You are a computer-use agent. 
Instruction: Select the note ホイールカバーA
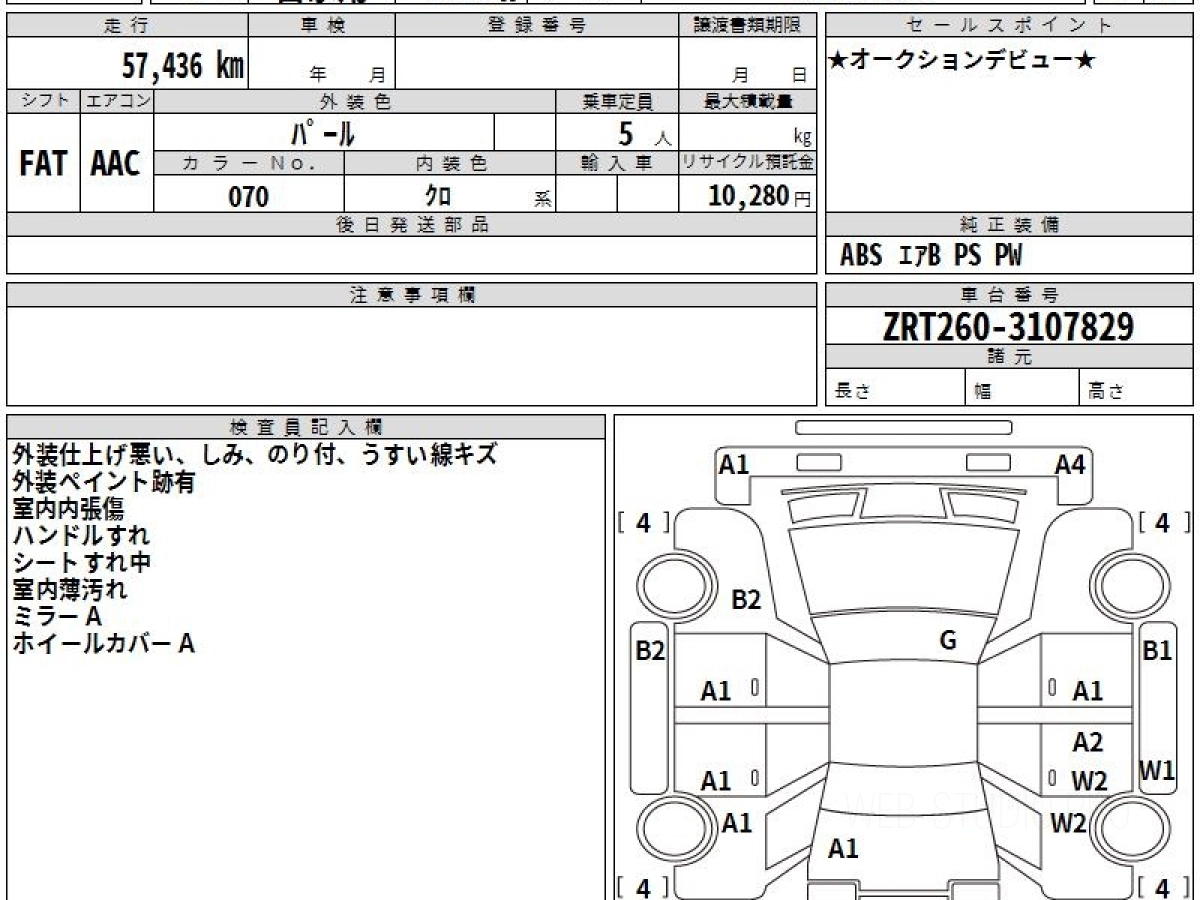[x=103, y=644]
